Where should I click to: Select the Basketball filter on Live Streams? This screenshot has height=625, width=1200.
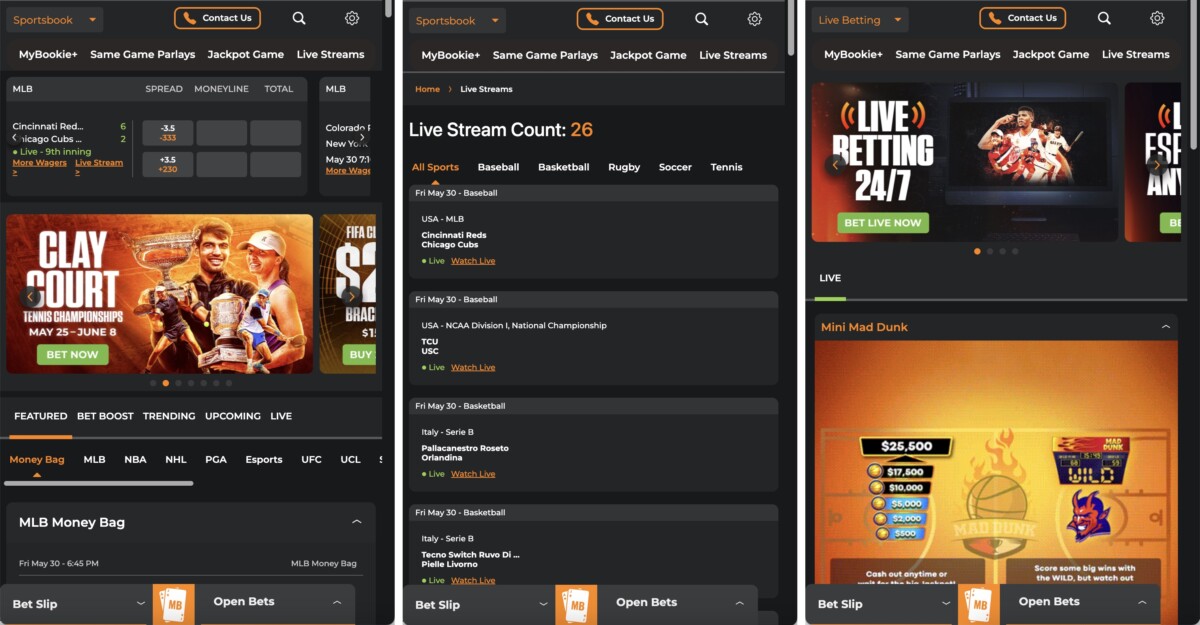pyautogui.click(x=564, y=167)
